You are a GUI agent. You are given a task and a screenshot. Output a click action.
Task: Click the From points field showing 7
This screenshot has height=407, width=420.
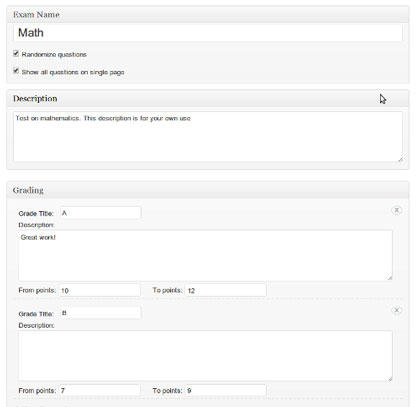point(100,390)
